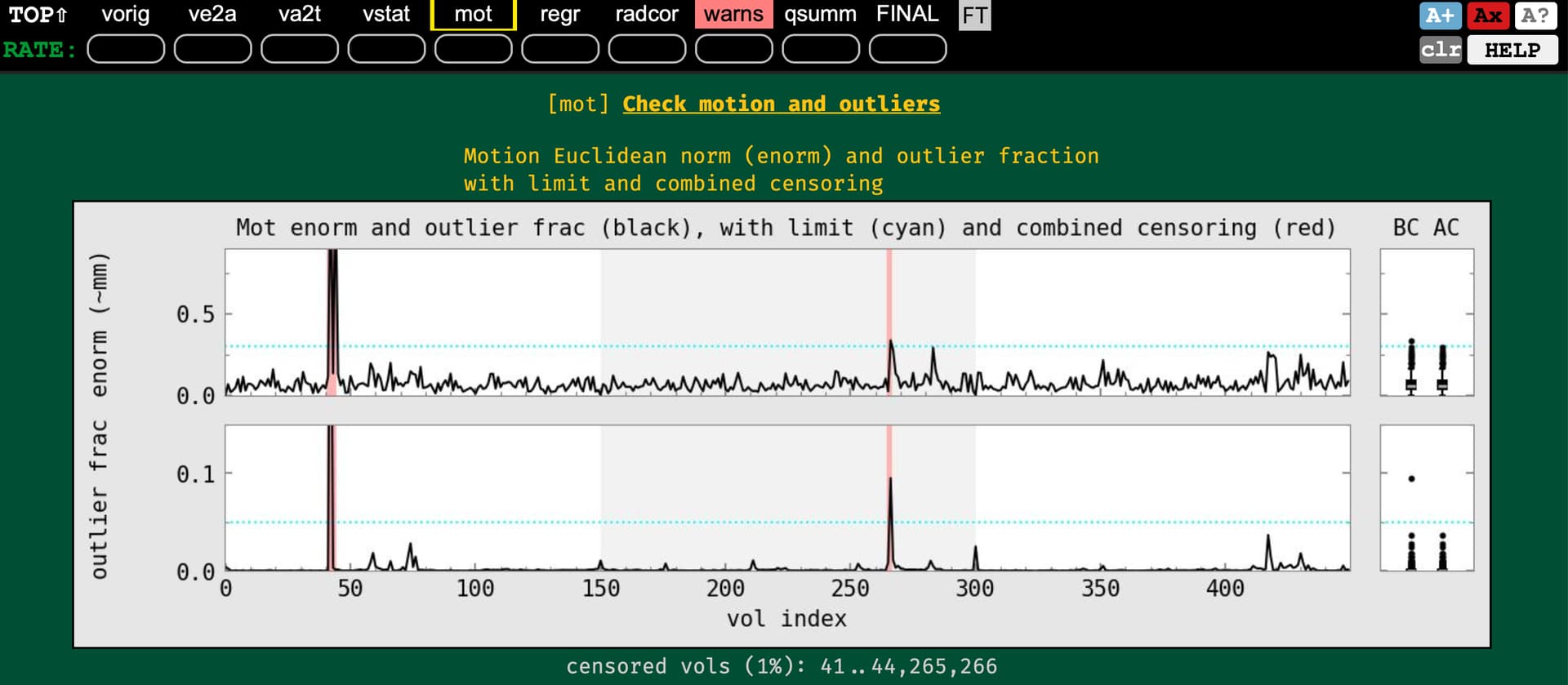1568x685 pixels.
Task: Click the FT button
Action: click(974, 16)
